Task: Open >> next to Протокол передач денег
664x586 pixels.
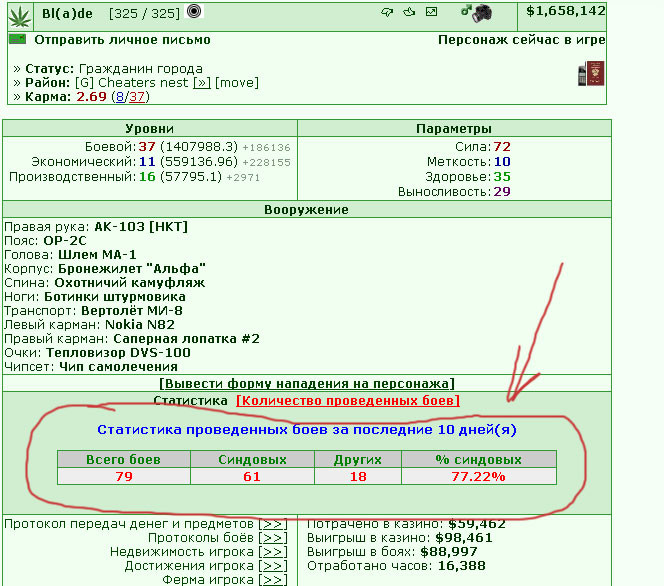Action: [x=273, y=524]
